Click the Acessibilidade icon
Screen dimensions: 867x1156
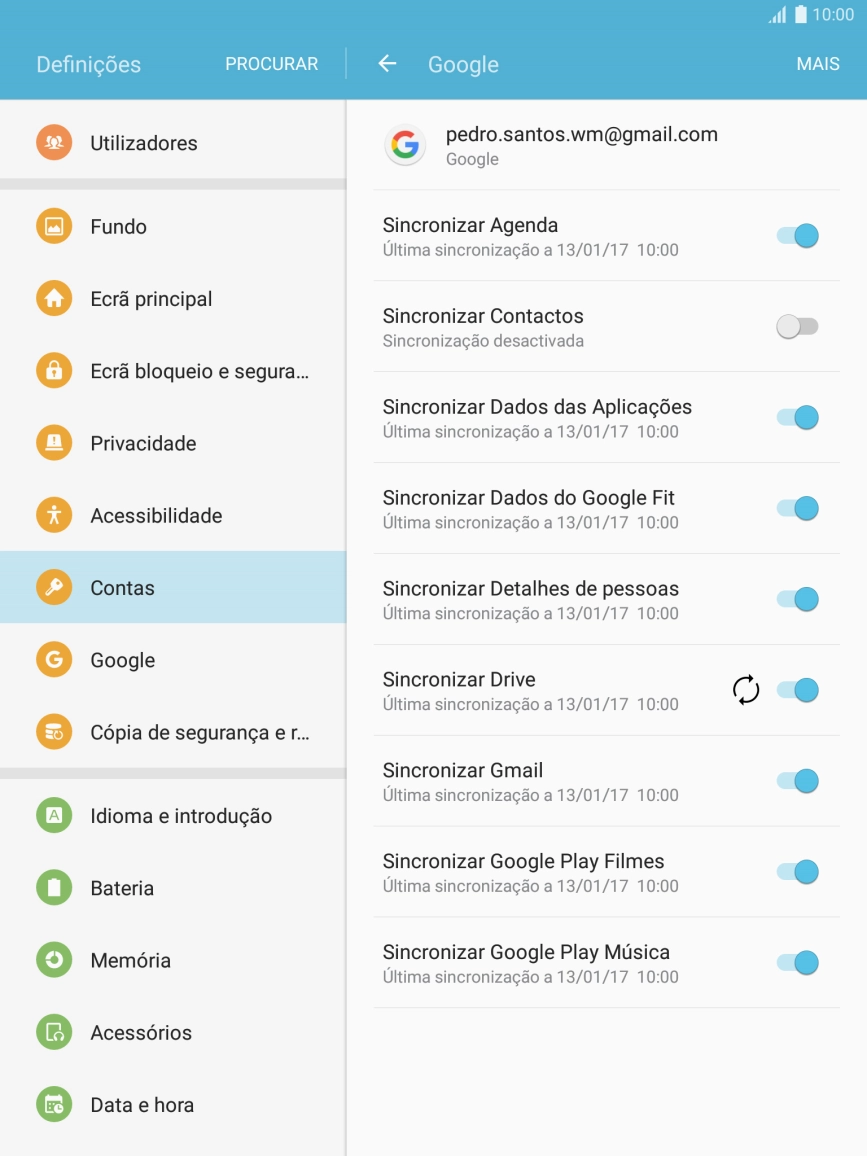pos(53,515)
